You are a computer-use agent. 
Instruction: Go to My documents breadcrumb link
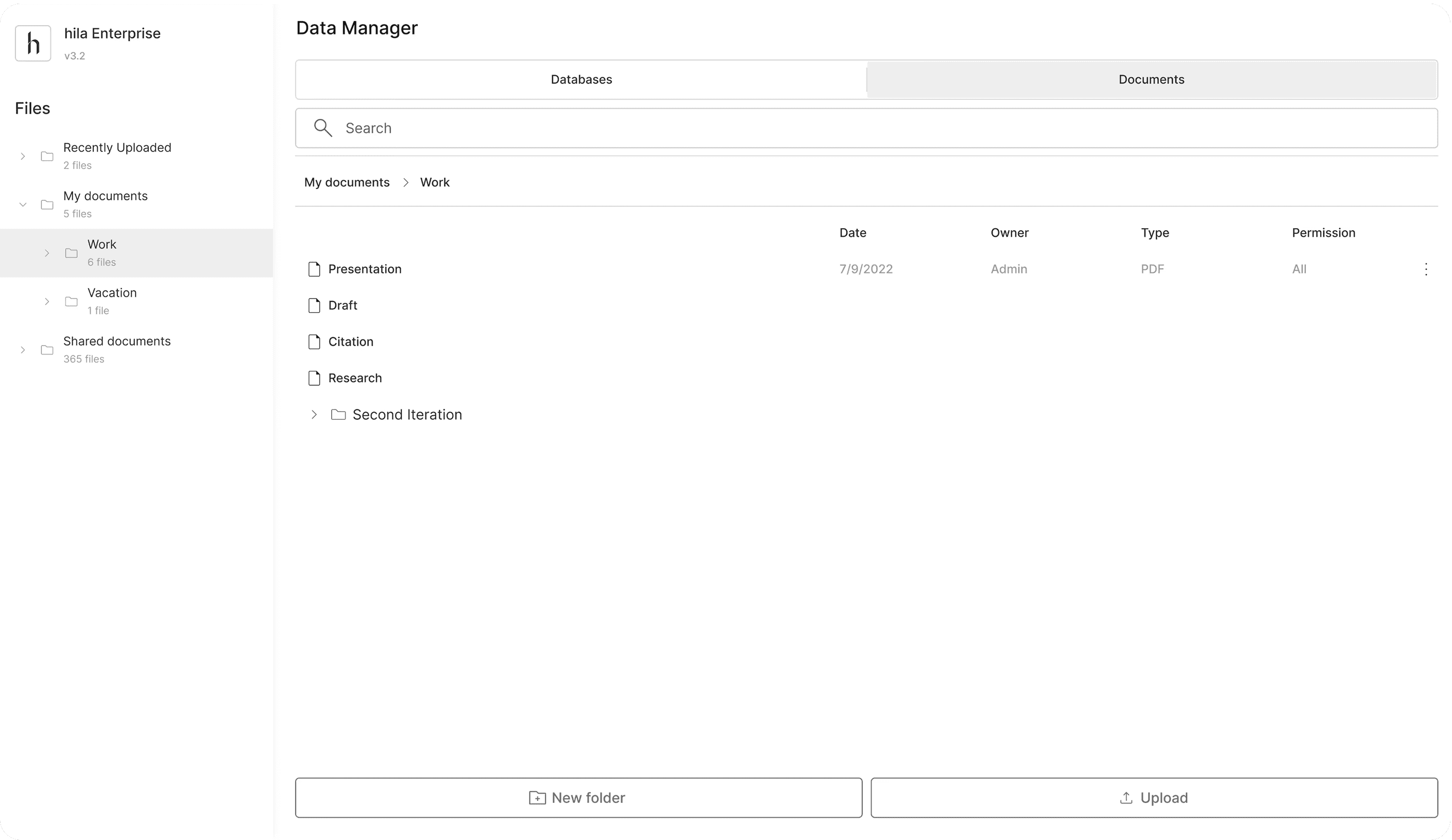(x=347, y=182)
